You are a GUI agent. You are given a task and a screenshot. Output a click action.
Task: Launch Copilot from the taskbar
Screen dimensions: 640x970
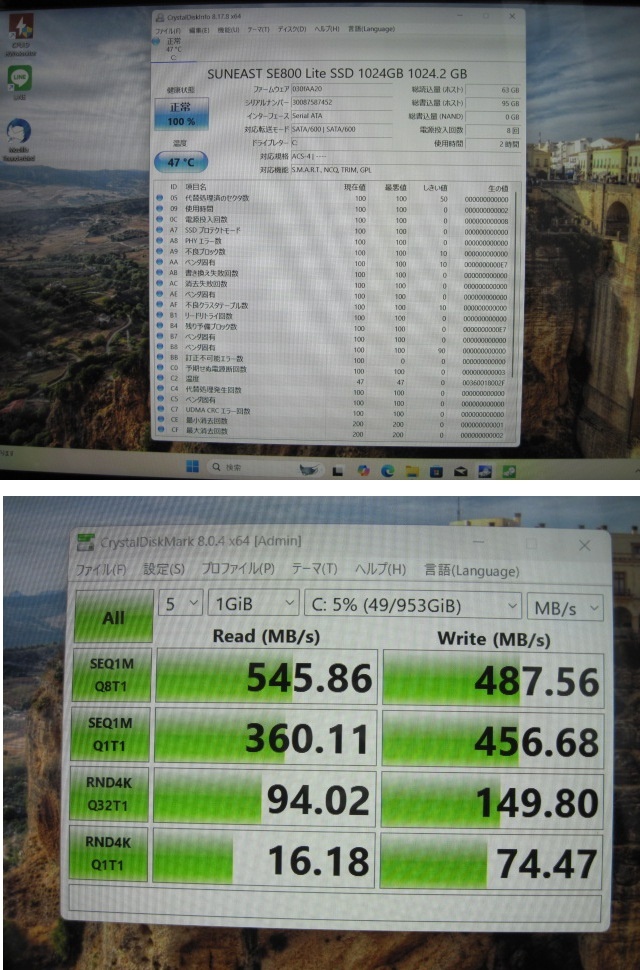tap(363, 471)
